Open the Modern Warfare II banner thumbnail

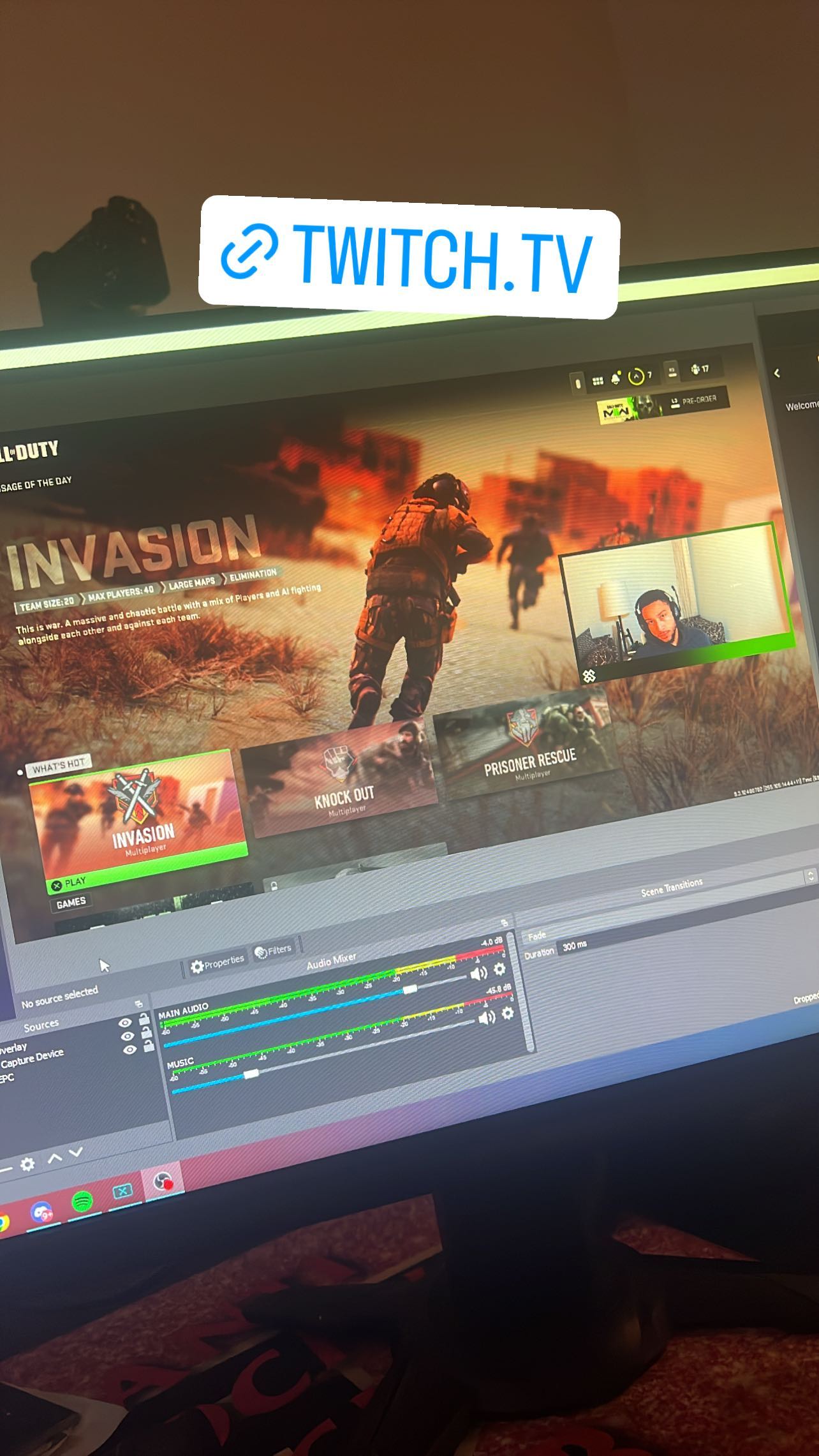[628, 409]
